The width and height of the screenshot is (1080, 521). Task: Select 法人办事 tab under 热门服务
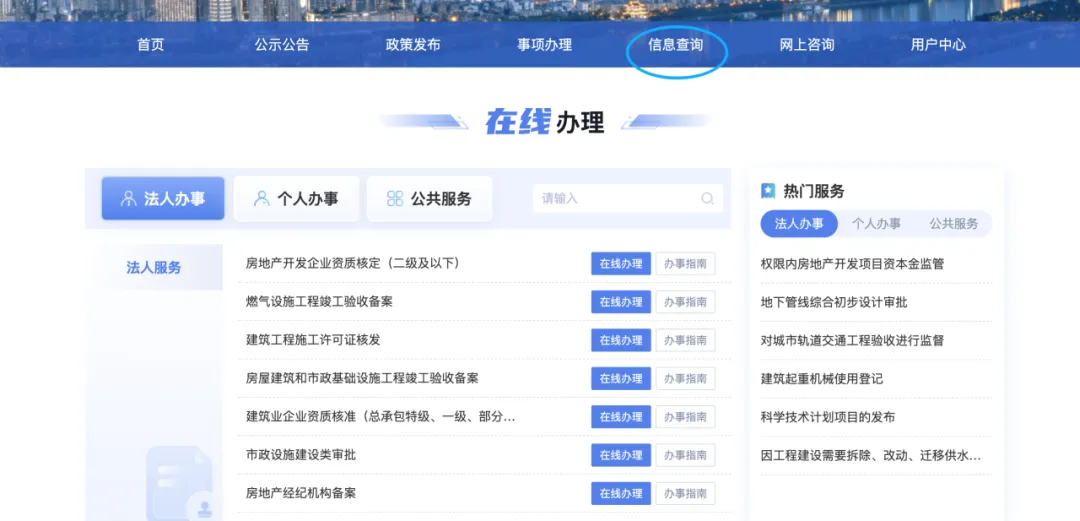click(799, 224)
